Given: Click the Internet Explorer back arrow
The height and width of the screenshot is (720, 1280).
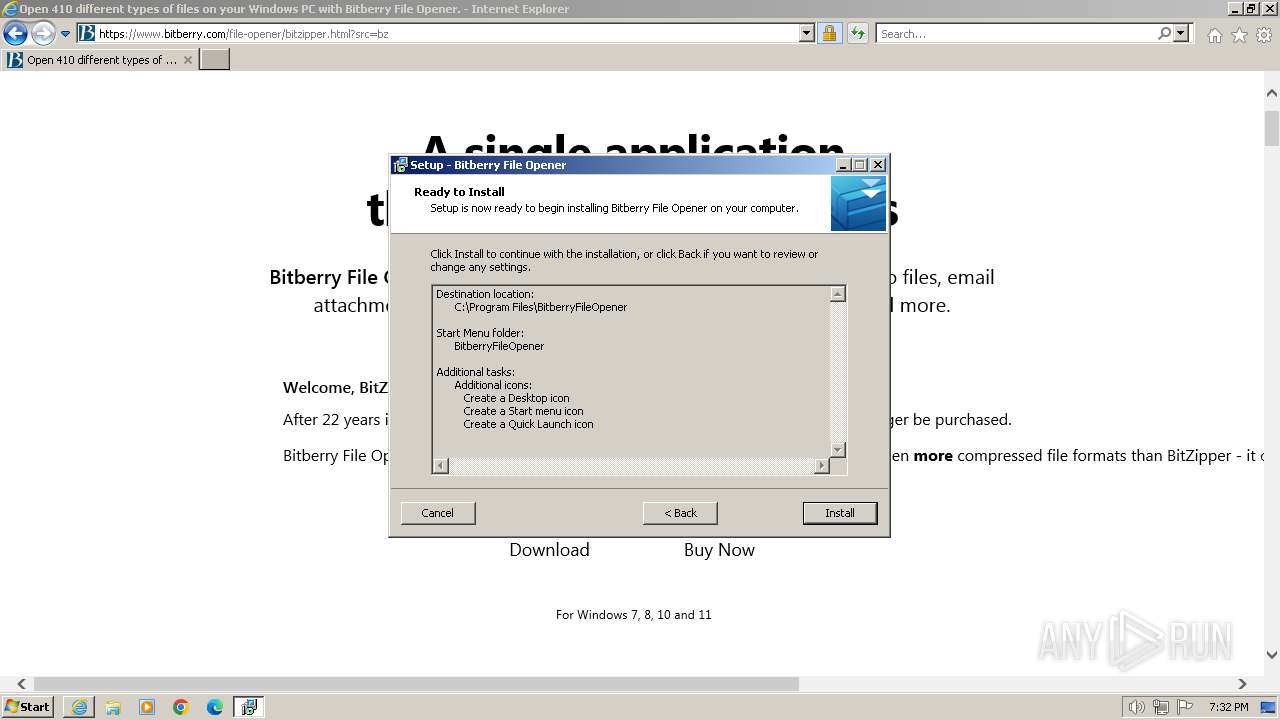Looking at the screenshot, I should tap(15, 34).
